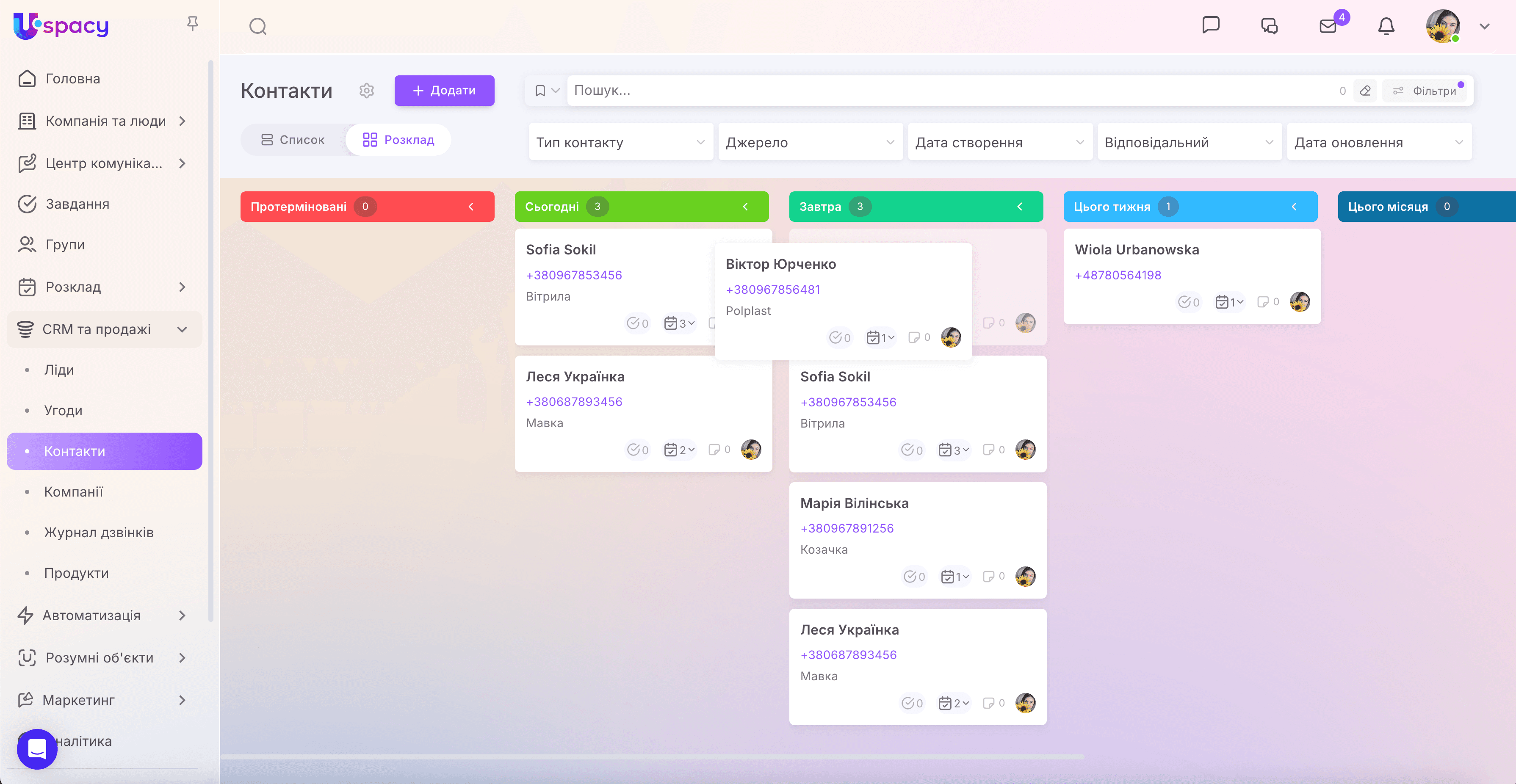This screenshot has width=1516, height=784.
Task: Open Віктор Юрченко contact card name
Action: pos(780,264)
